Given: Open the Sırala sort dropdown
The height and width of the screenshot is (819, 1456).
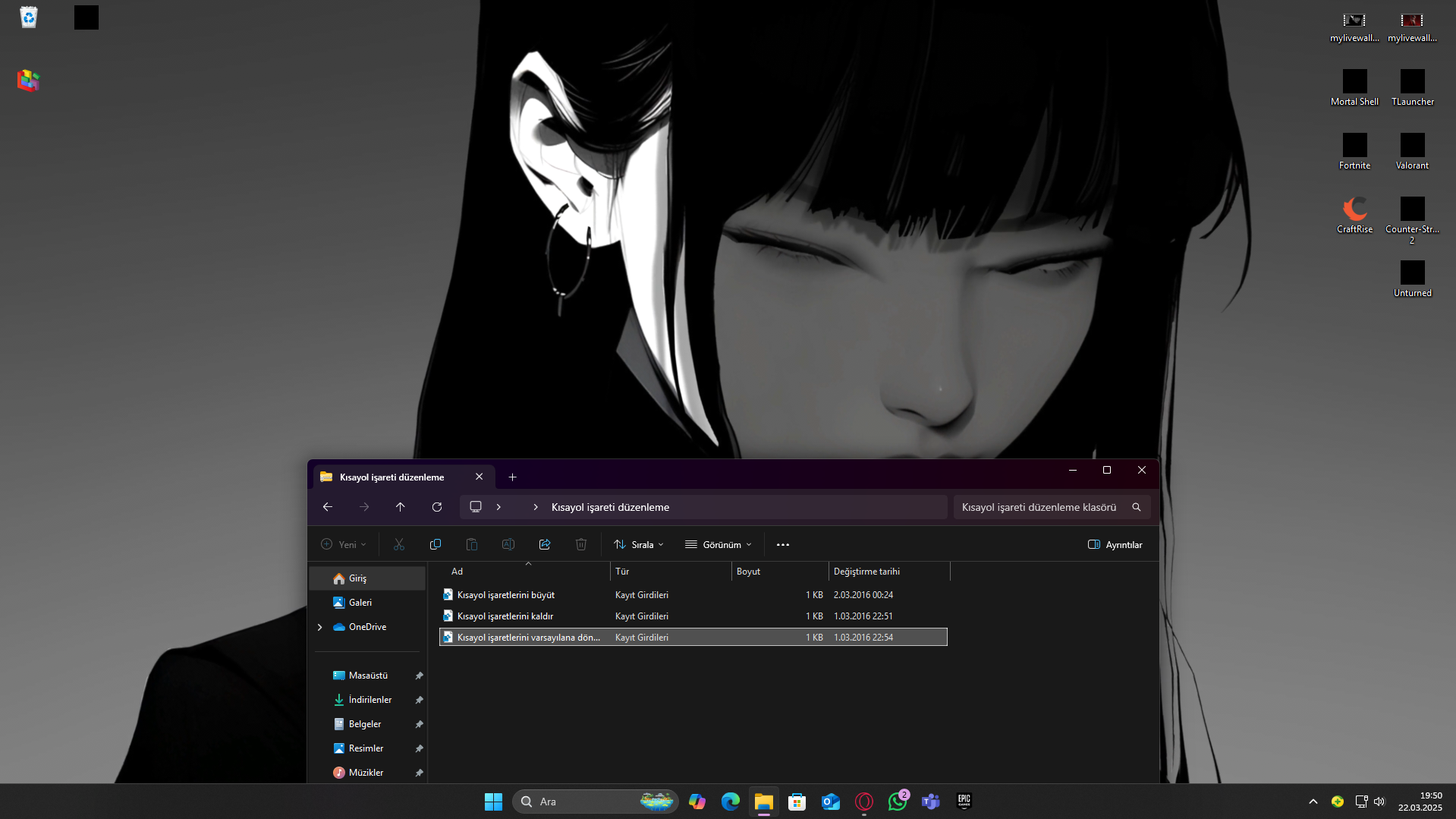Looking at the screenshot, I should [x=639, y=544].
